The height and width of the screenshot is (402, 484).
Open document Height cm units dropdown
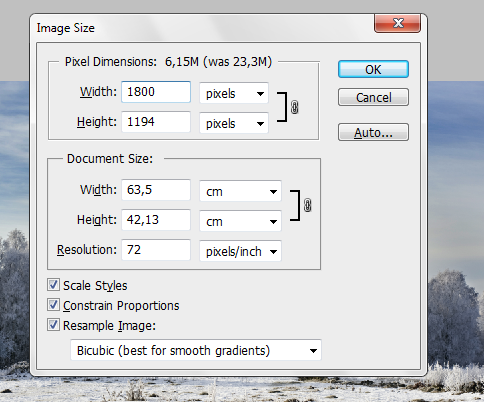tap(241, 221)
